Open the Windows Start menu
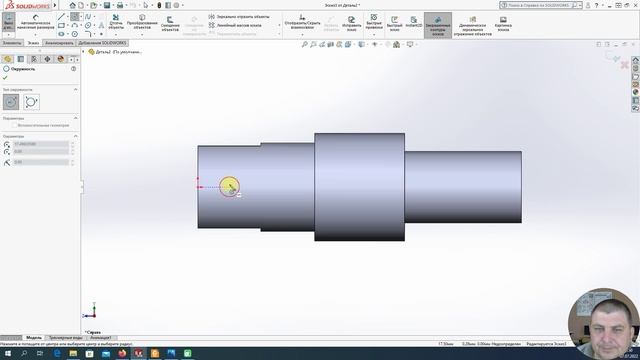The height and width of the screenshot is (360, 640). [7, 353]
